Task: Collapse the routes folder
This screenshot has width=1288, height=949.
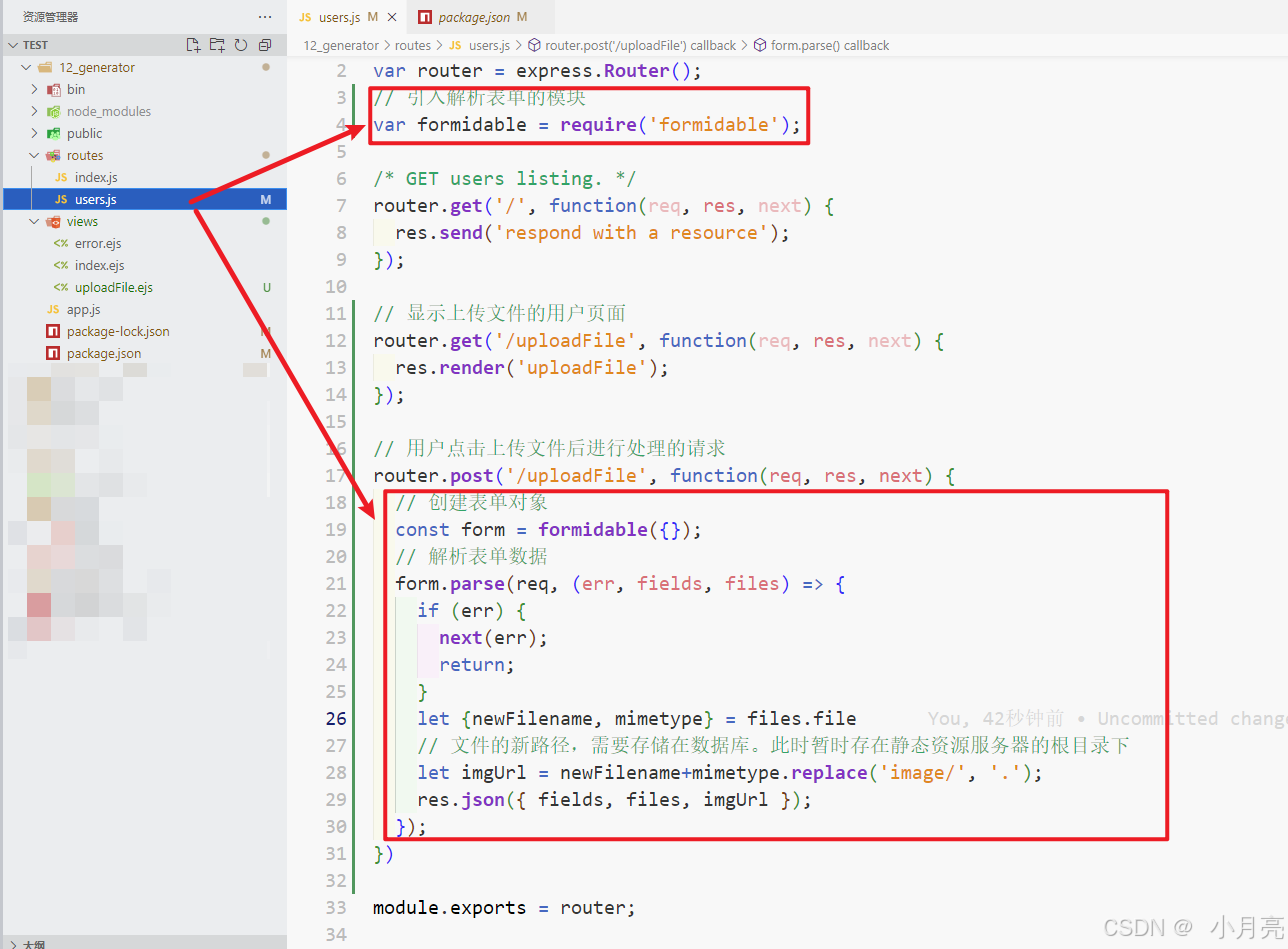Action: pyautogui.click(x=34, y=155)
